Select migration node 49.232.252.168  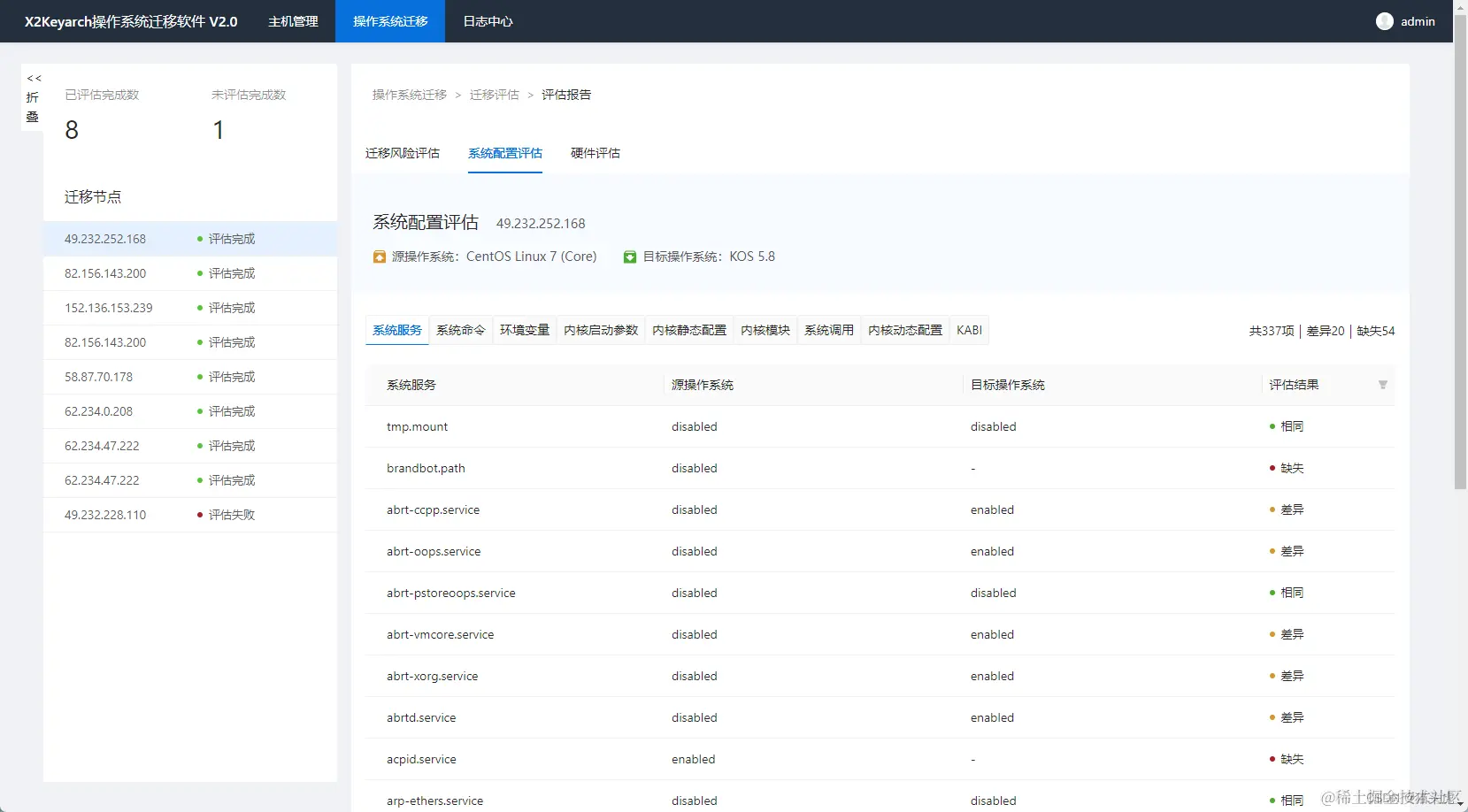click(x=190, y=239)
